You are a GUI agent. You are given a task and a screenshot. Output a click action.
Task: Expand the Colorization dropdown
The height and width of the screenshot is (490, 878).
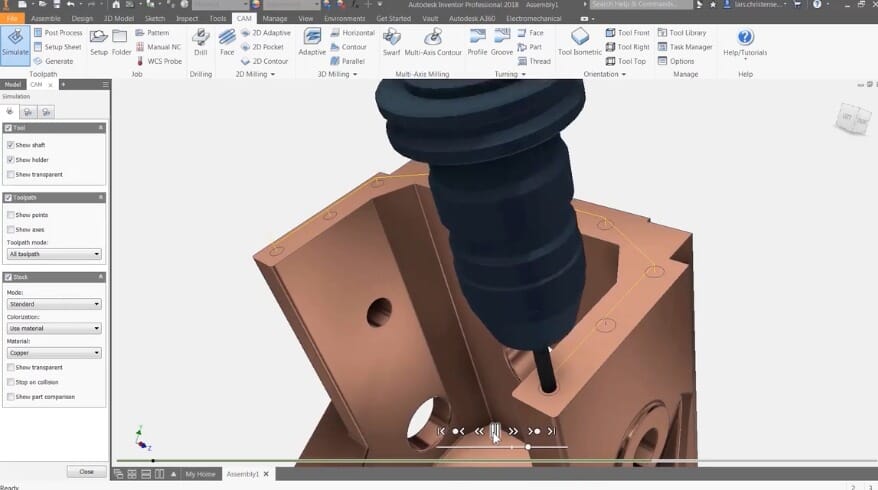pos(54,328)
